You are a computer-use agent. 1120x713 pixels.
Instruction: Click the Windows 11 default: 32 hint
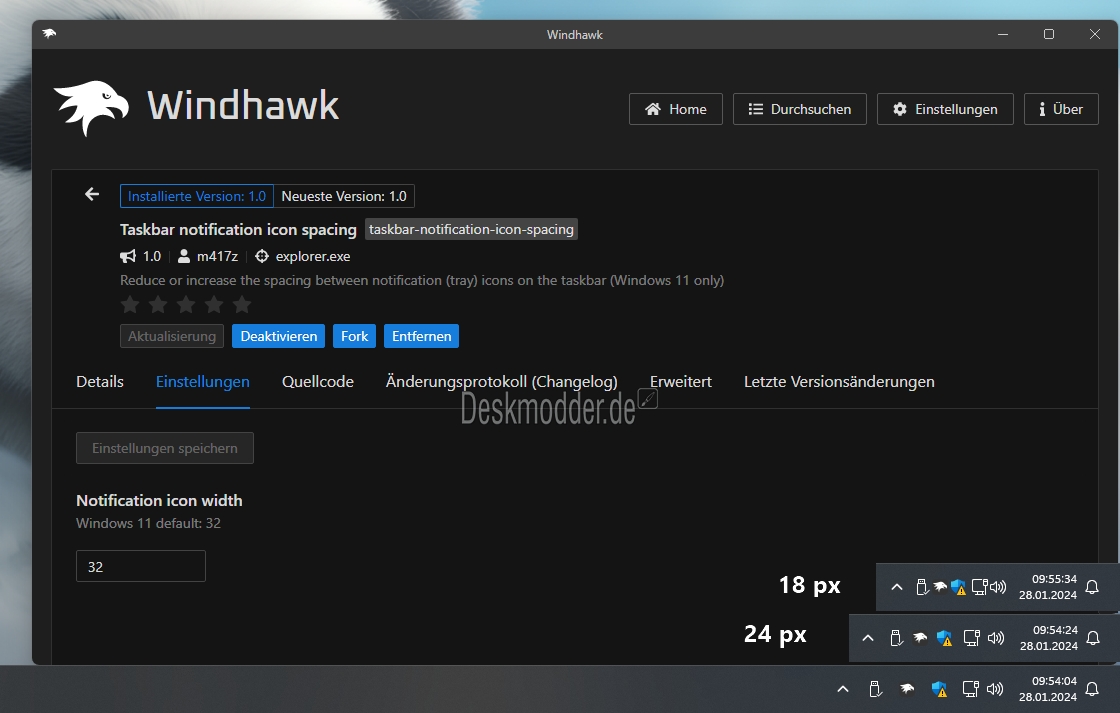(x=149, y=523)
